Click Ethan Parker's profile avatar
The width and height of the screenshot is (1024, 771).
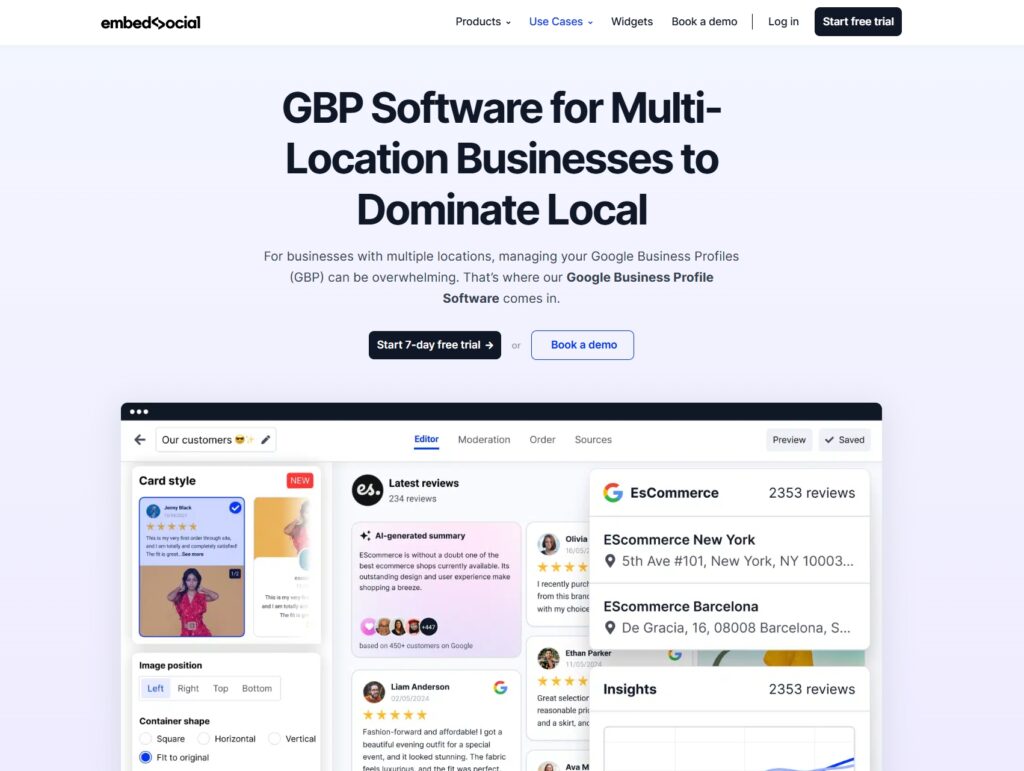tap(548, 658)
